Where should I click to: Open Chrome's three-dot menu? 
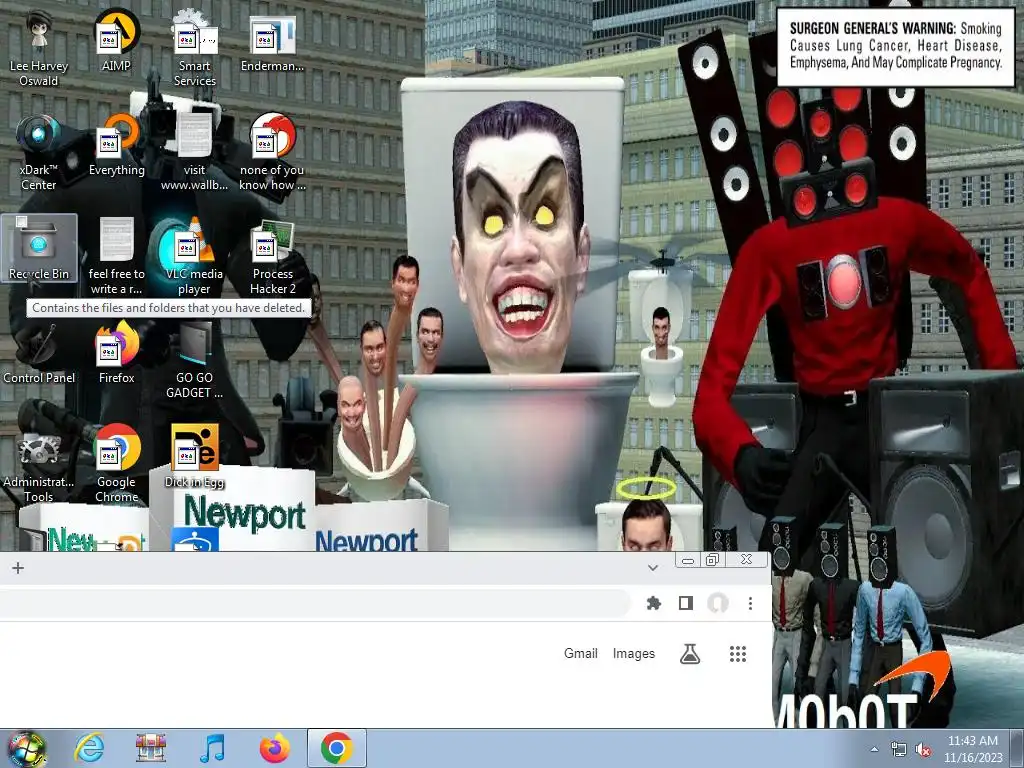pos(750,603)
